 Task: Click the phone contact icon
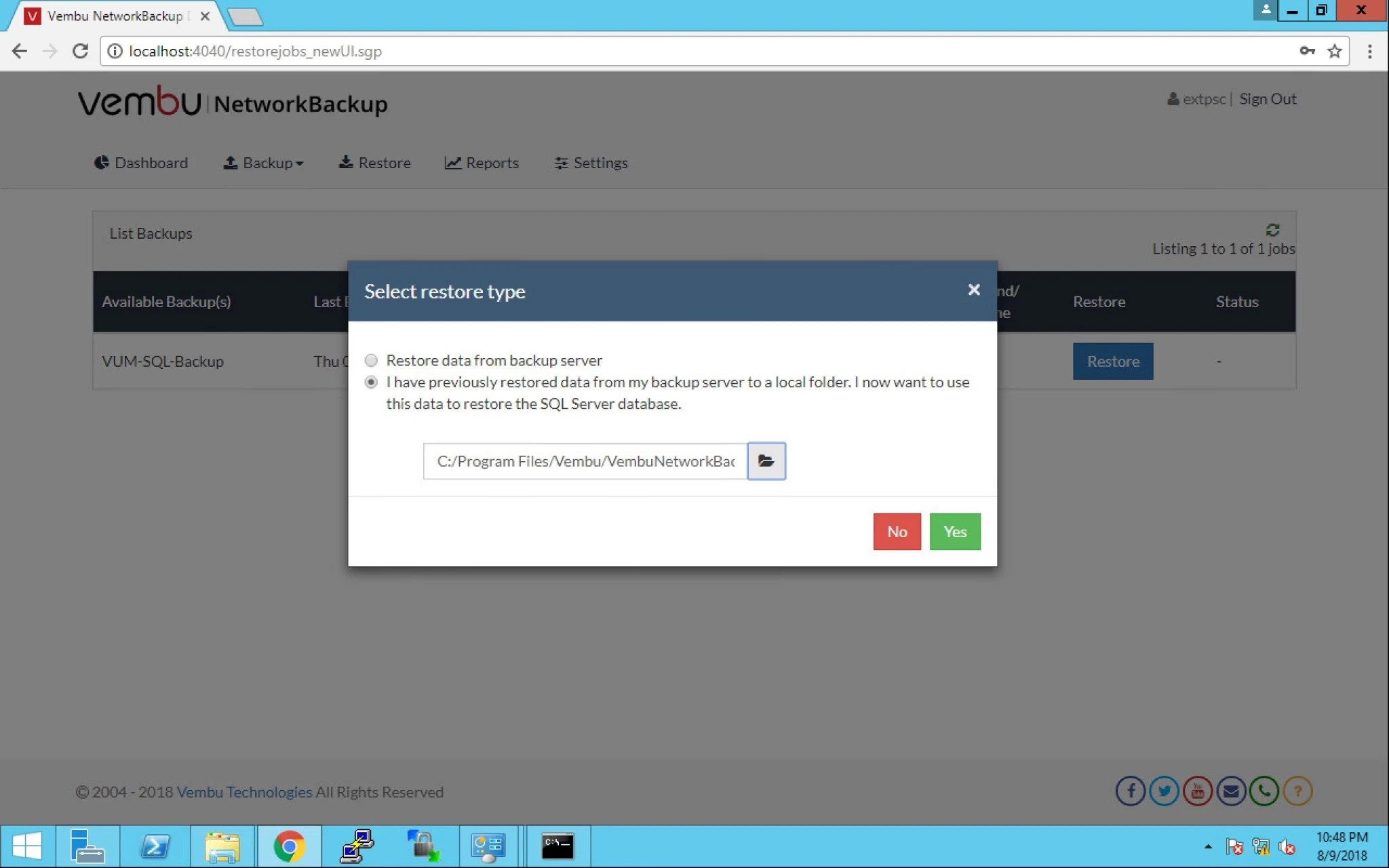coord(1264,791)
